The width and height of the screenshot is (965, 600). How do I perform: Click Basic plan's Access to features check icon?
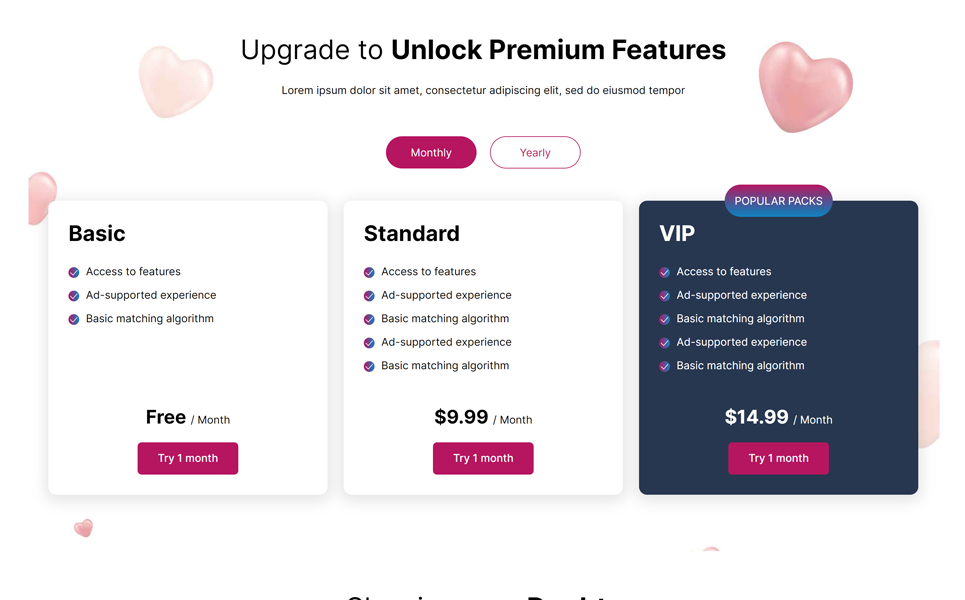(74, 272)
